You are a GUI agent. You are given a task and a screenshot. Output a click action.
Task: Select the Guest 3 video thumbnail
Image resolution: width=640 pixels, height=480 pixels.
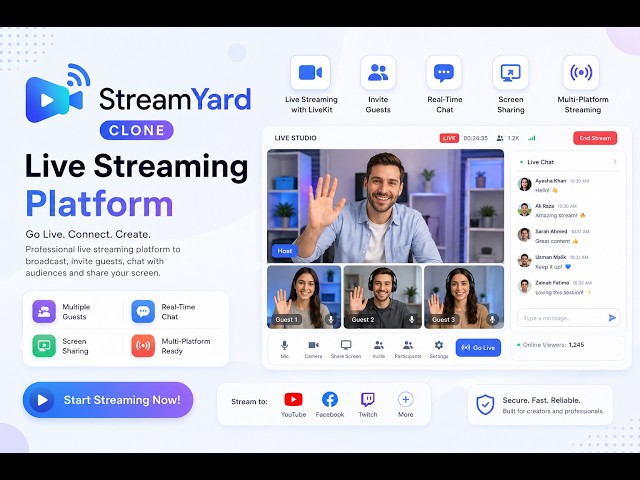(x=464, y=297)
